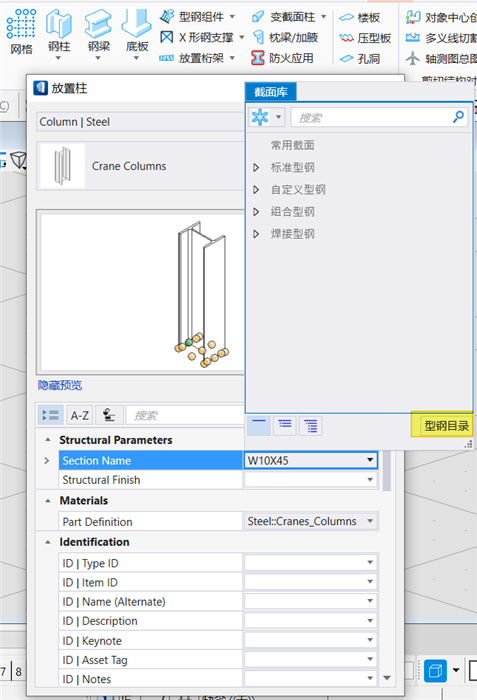Click the 隐藏预览 link
477x700 pixels.
tap(60, 385)
